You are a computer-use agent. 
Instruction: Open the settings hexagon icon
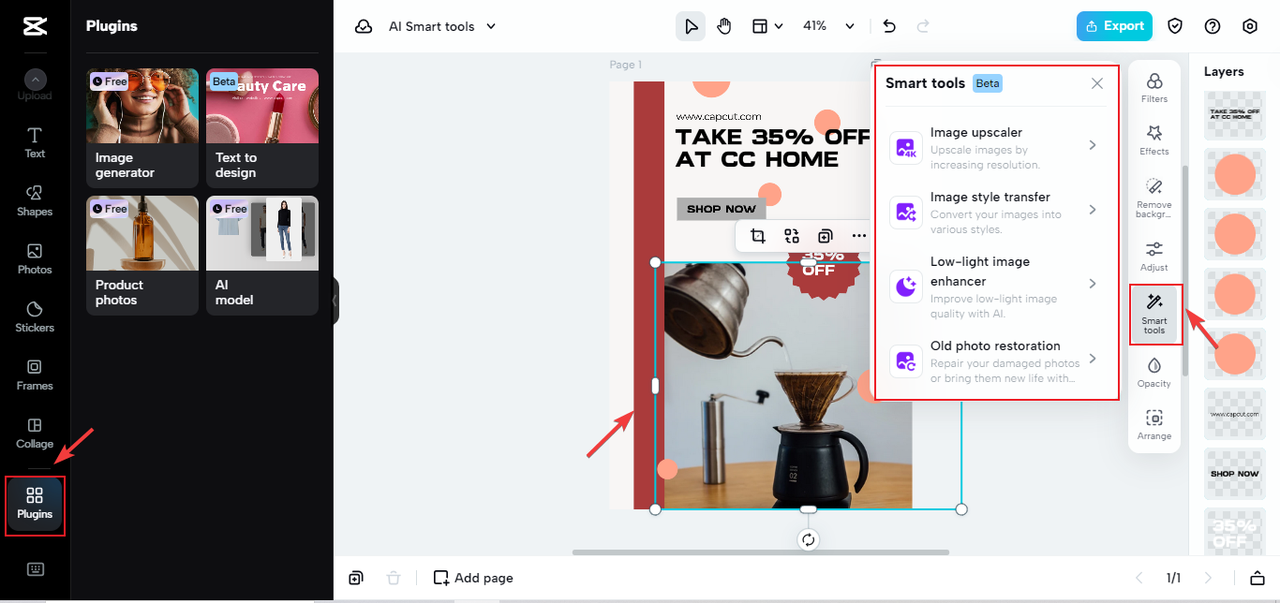coord(1250,26)
